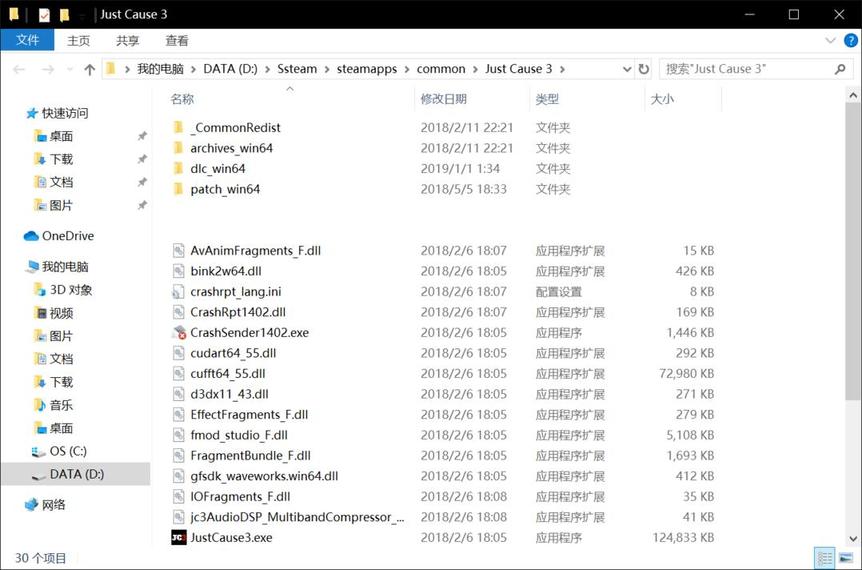Open the 共享 ribbon tab
Image resolution: width=862 pixels, height=570 pixels.
(x=127, y=40)
